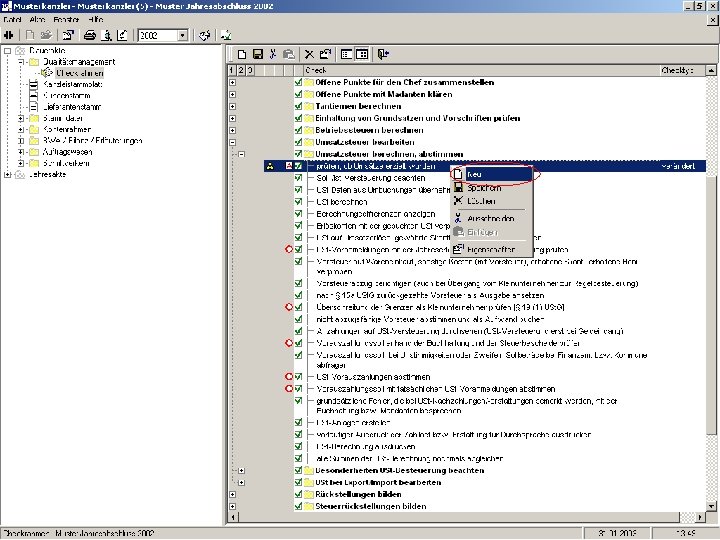Expand 'Tantiemen berechnen' plus box

pyautogui.click(x=233, y=107)
